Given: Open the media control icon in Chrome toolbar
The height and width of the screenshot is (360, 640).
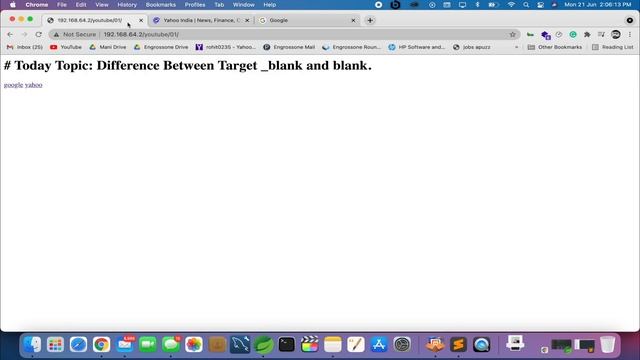Looking at the screenshot, I should pos(601,35).
